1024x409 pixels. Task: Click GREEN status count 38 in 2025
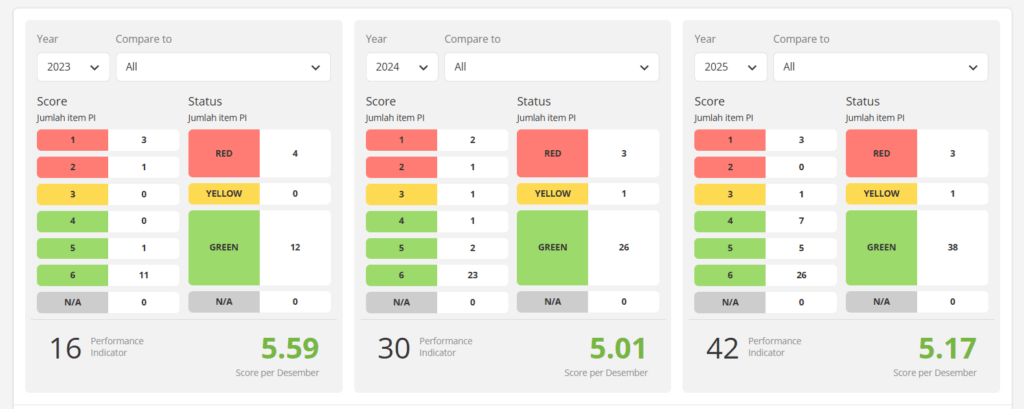[x=952, y=248]
